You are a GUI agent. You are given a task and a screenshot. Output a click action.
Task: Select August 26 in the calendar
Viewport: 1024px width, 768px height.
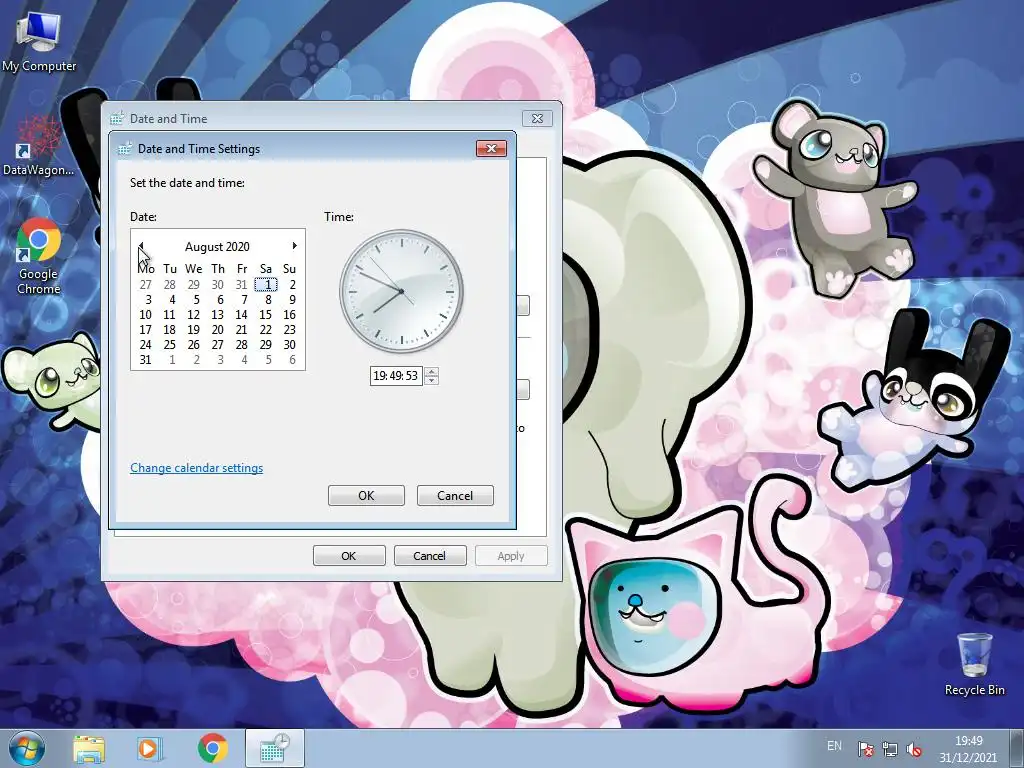click(194, 345)
